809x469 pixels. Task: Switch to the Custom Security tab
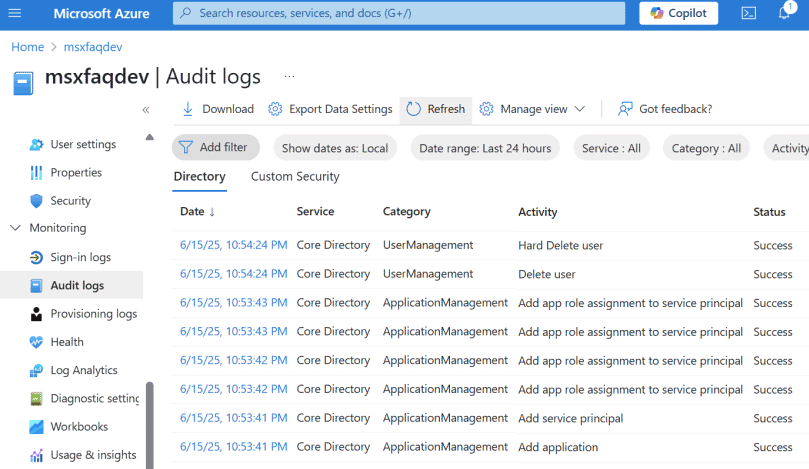pyautogui.click(x=295, y=177)
